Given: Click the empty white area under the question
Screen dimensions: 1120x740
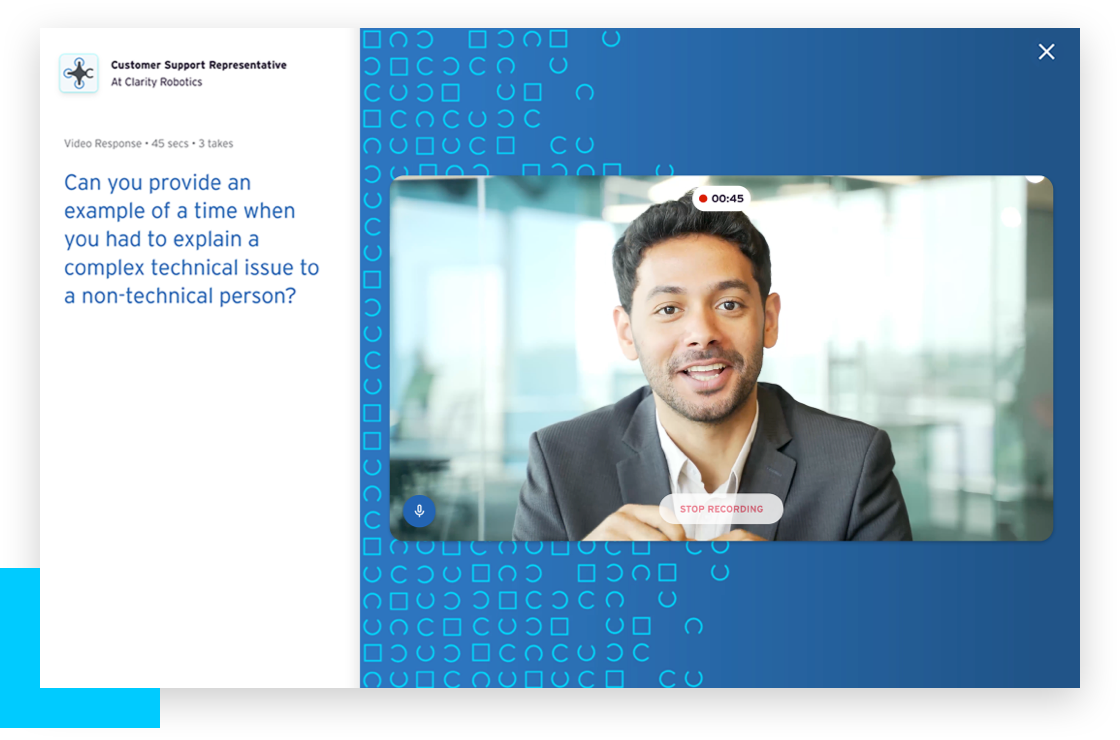Looking at the screenshot, I should 200,500.
